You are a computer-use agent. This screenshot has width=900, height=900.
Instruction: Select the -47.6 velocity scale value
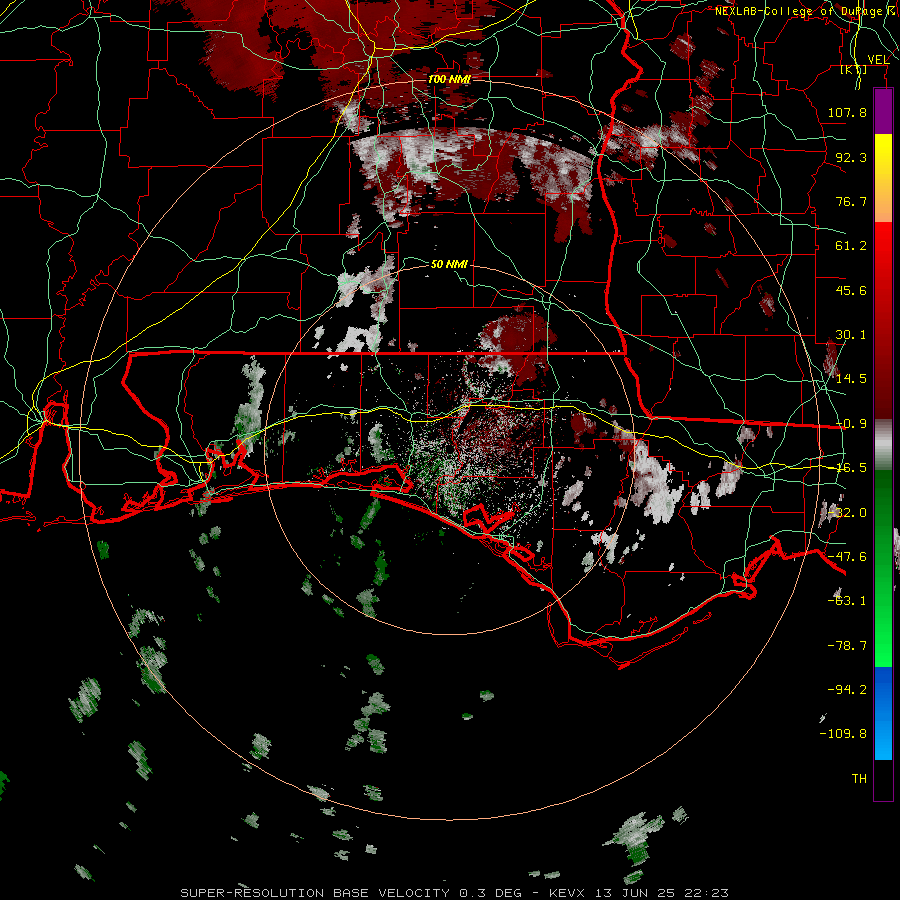tap(847, 556)
